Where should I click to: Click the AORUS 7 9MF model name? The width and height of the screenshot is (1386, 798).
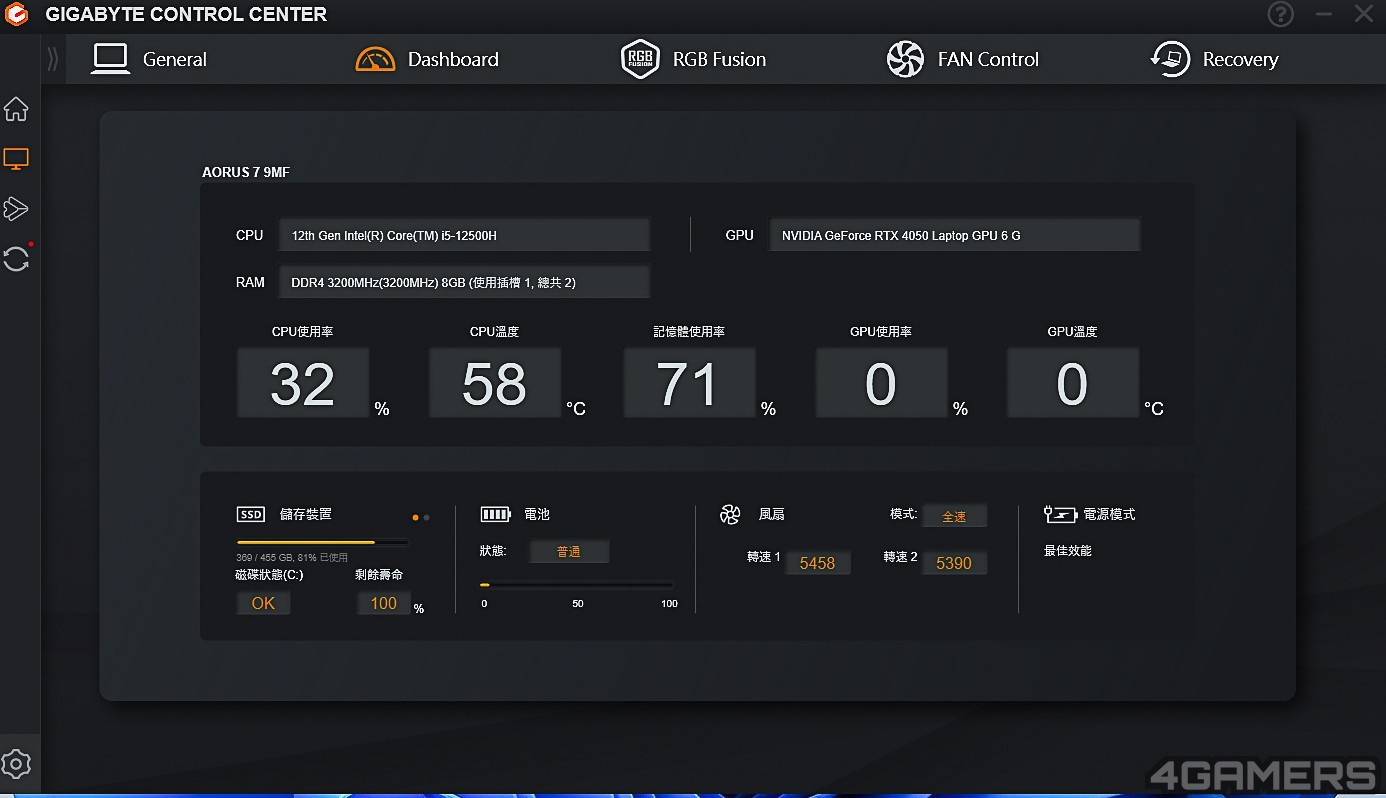(246, 172)
